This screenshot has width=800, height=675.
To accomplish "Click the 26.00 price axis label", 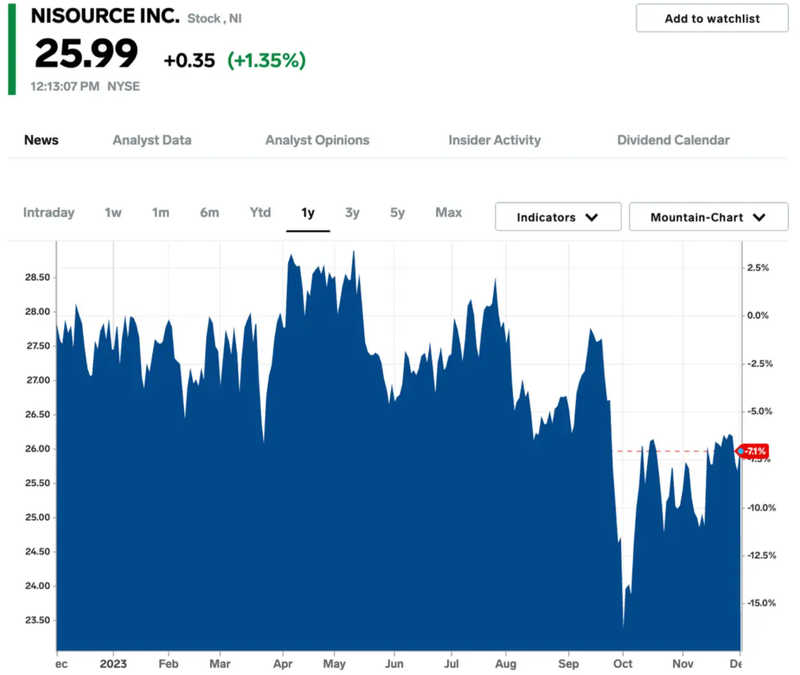I will (38, 448).
